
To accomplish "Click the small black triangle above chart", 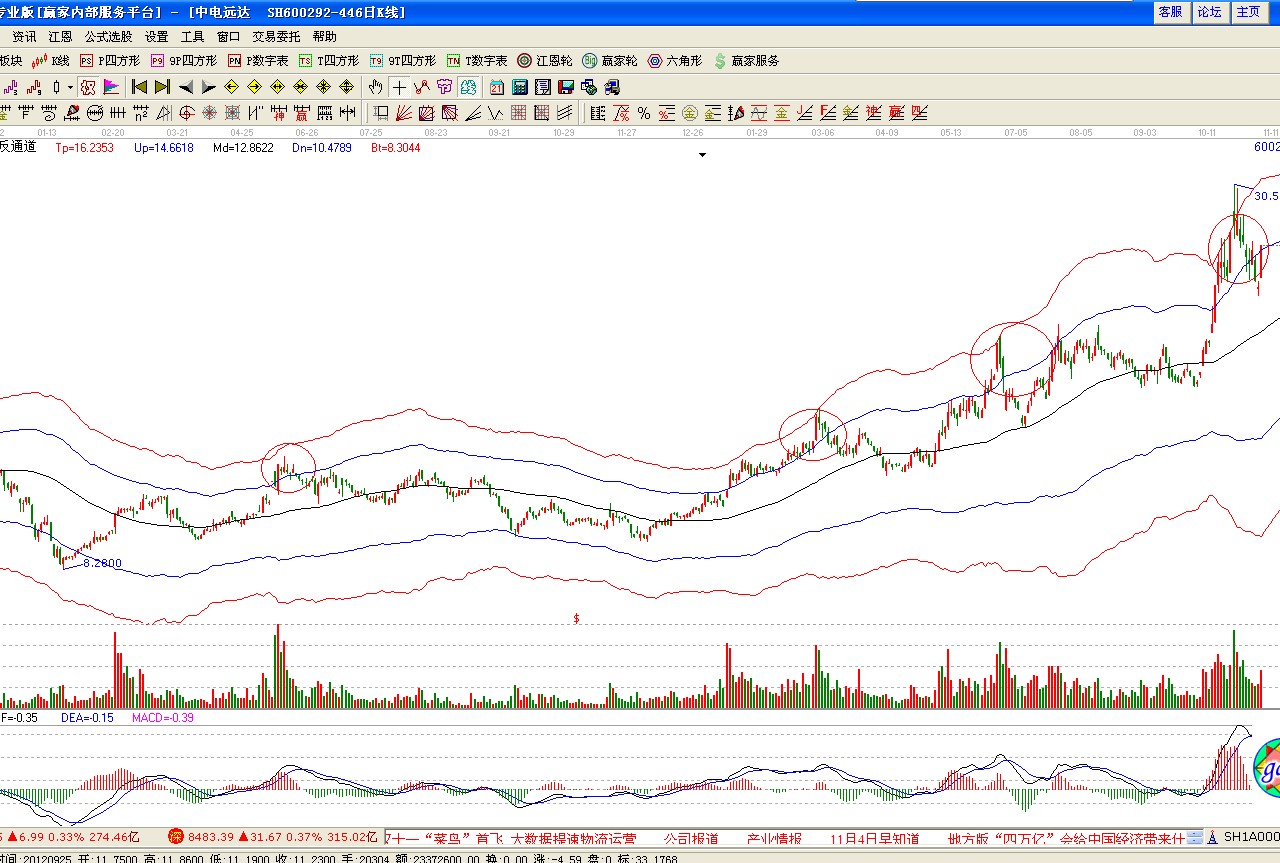I will [x=702, y=155].
